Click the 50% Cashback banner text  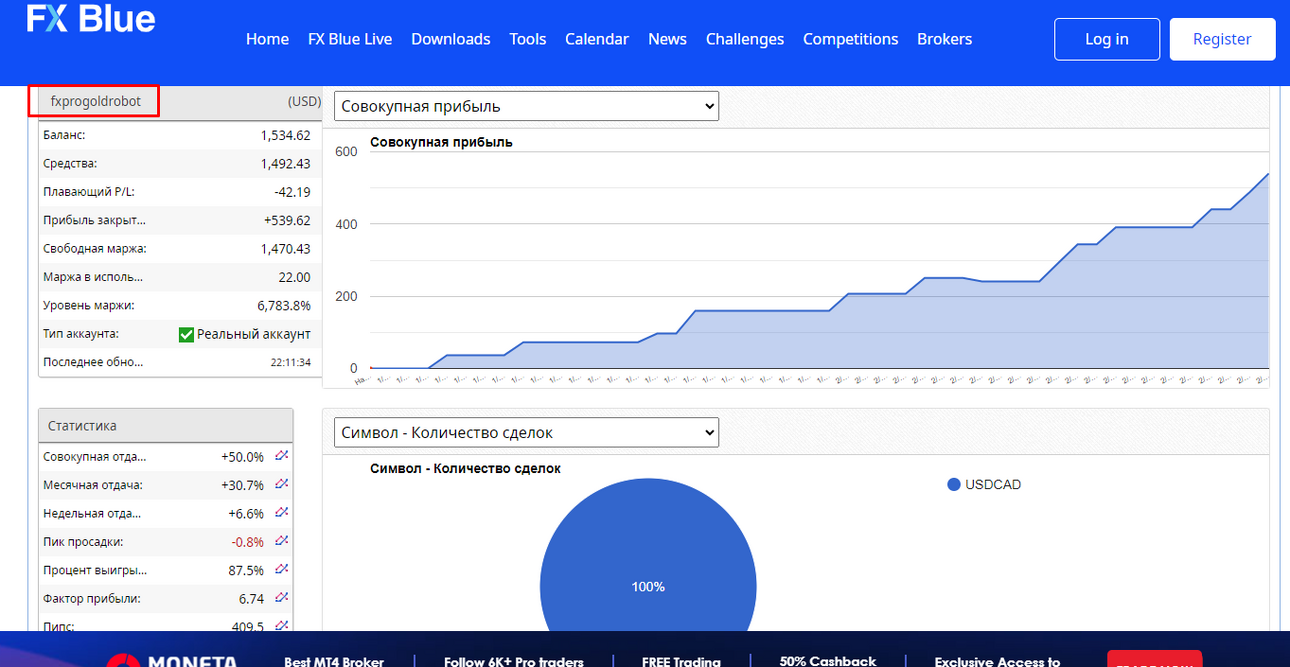(828, 661)
